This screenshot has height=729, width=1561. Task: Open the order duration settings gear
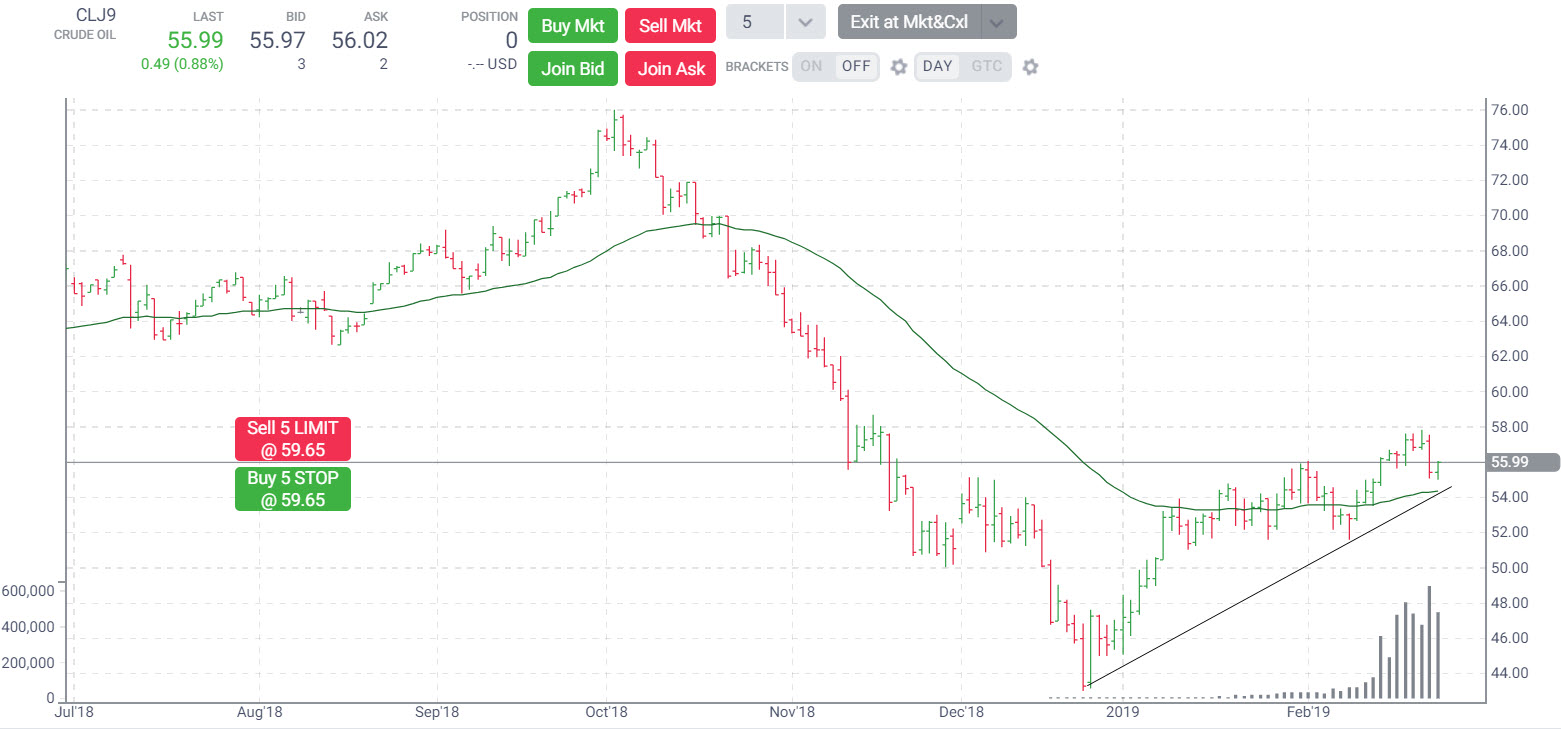[x=1030, y=66]
